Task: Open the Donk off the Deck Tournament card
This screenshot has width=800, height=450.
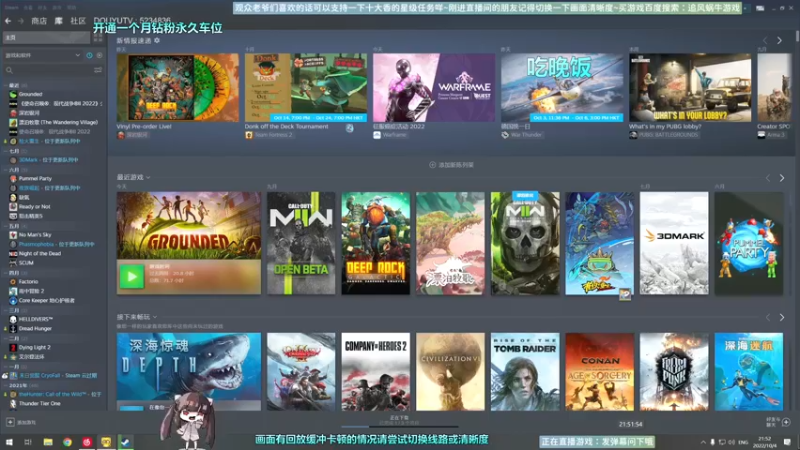Action: [306, 88]
